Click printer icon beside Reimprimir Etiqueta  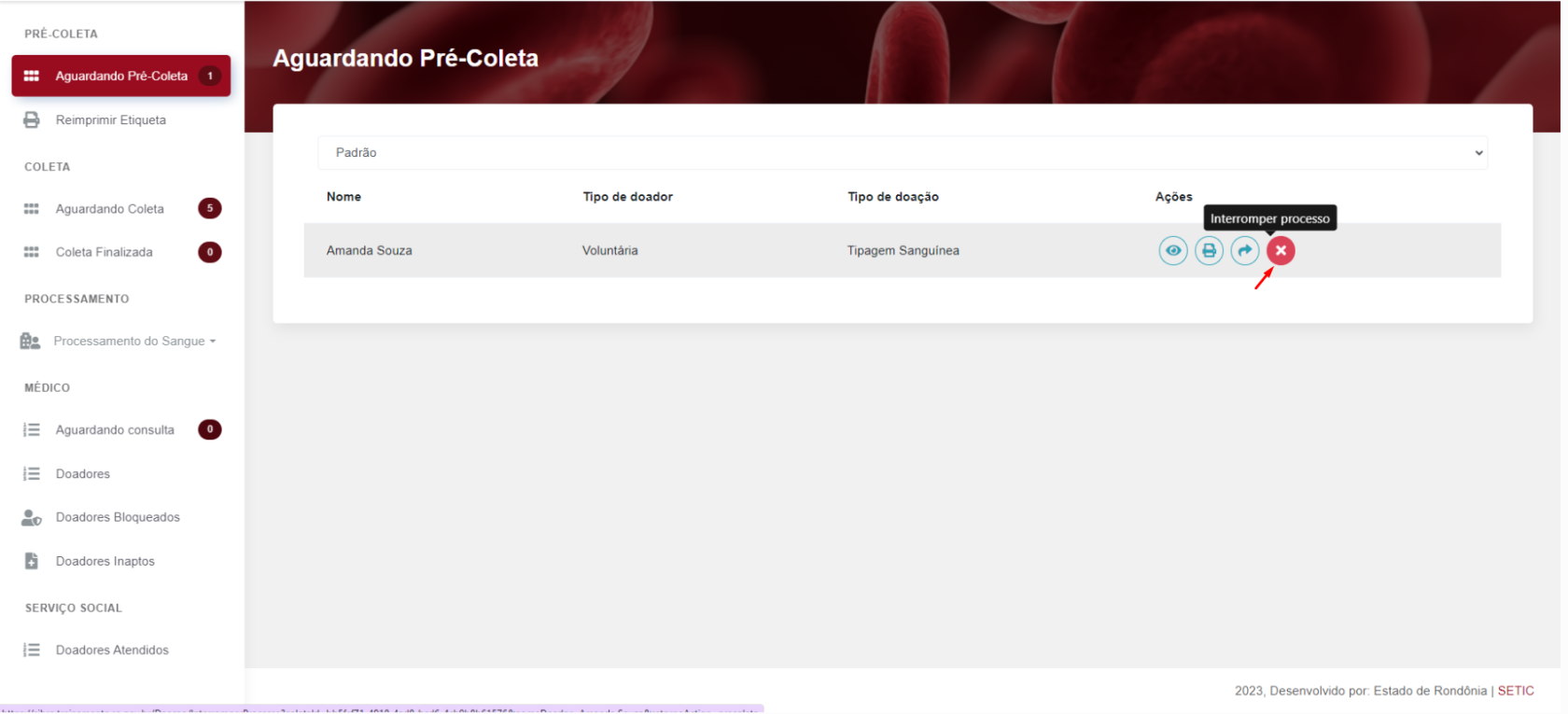click(x=32, y=119)
